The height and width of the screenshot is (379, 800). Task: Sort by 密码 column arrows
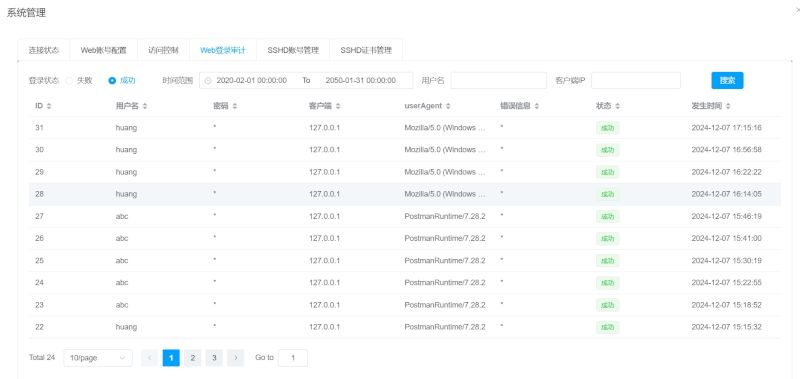coord(235,106)
